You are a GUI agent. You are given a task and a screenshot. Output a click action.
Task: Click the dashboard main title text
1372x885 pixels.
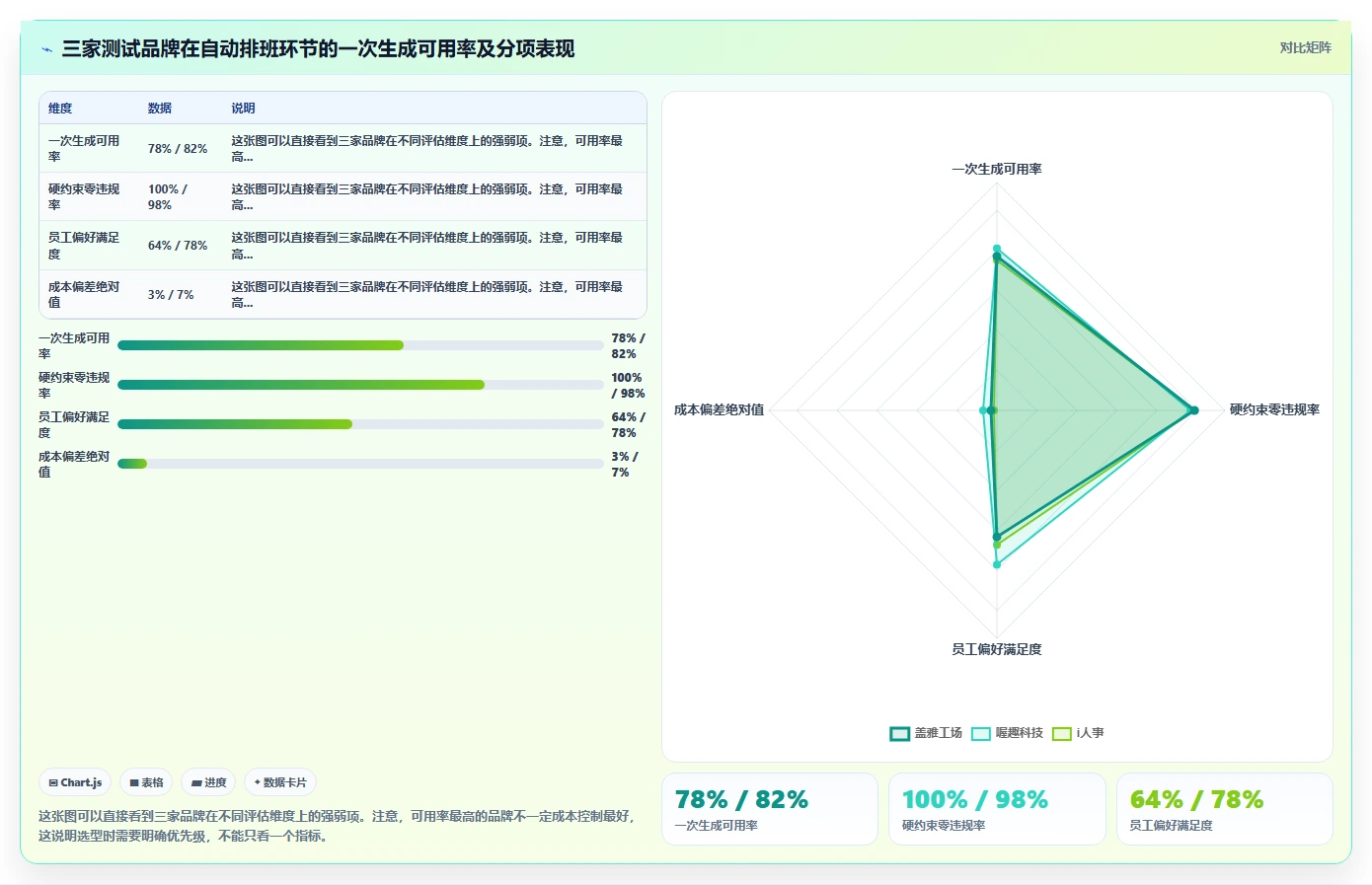[x=318, y=49]
